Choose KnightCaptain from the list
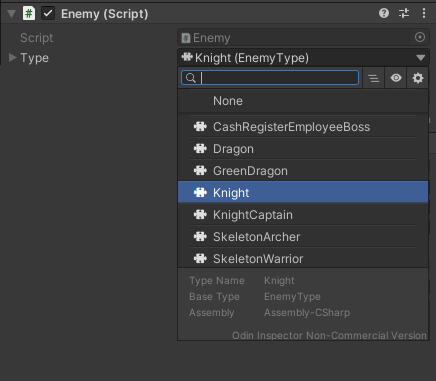Viewport: 436px width, 381px height. (303, 215)
